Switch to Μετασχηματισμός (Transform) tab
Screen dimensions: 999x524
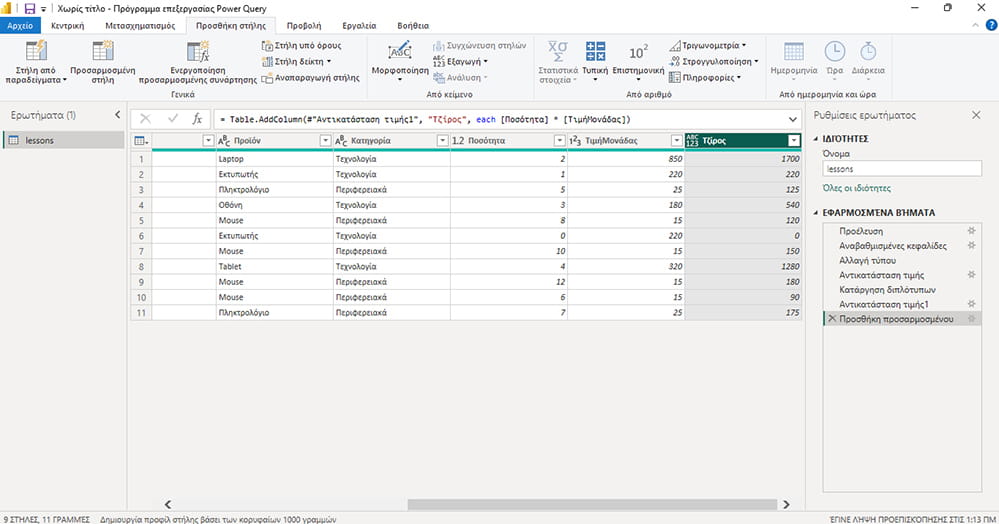click(x=140, y=25)
